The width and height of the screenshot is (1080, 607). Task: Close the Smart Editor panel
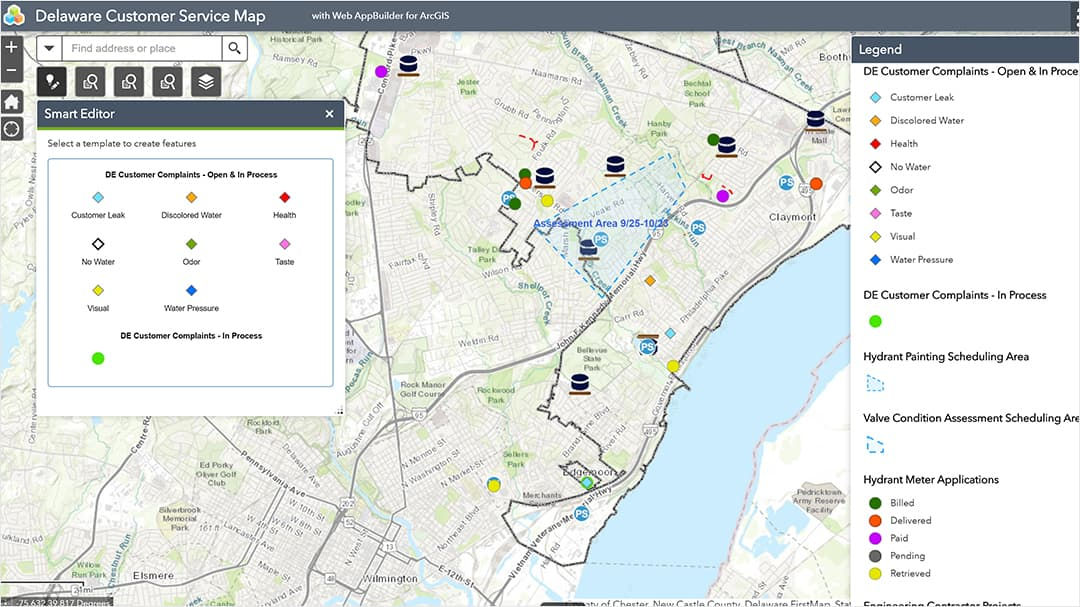click(x=329, y=113)
